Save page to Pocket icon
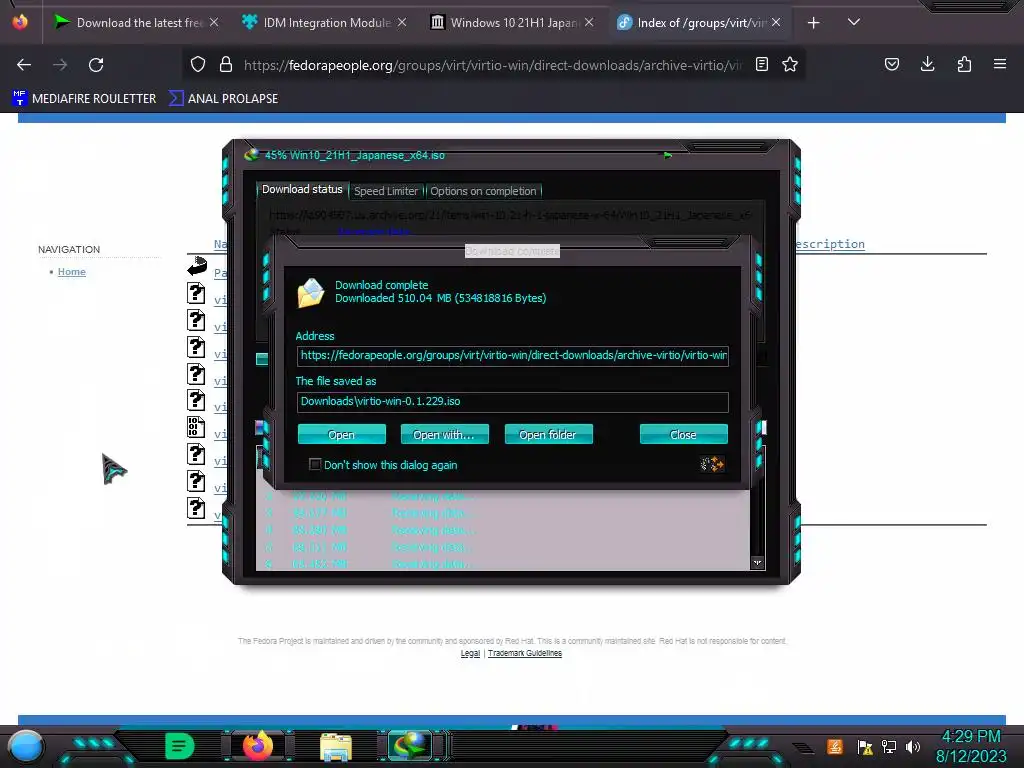Screen dimensions: 1024x768 891,64
